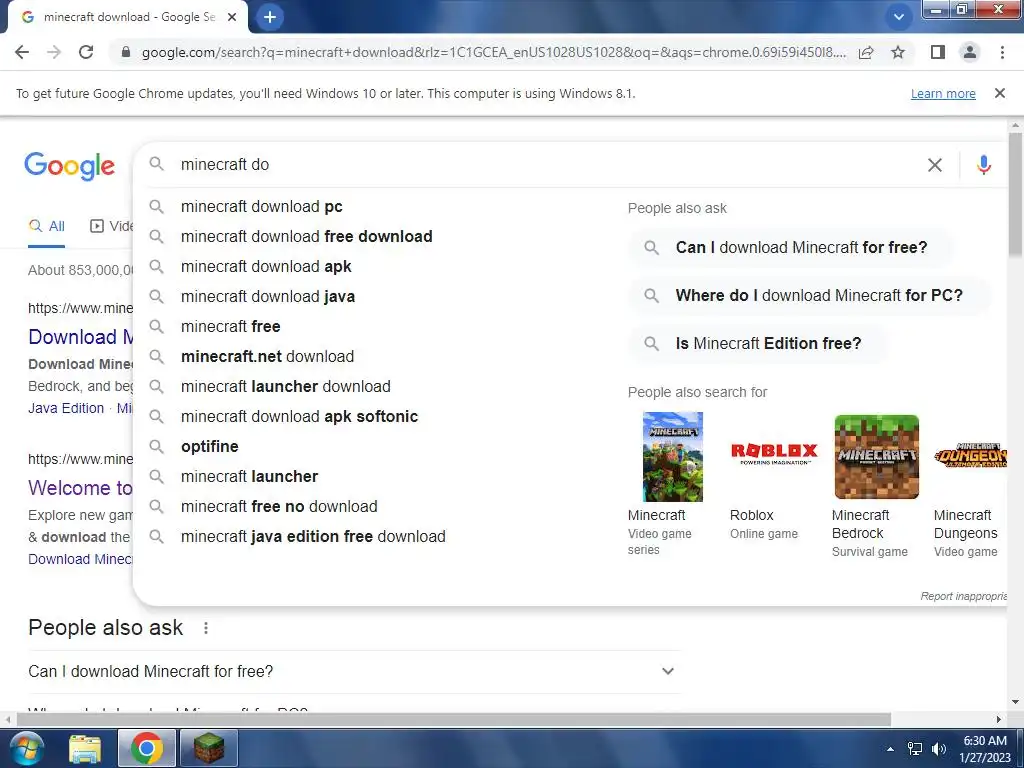Click the share this page icon
The image size is (1024, 768).
coord(866,52)
